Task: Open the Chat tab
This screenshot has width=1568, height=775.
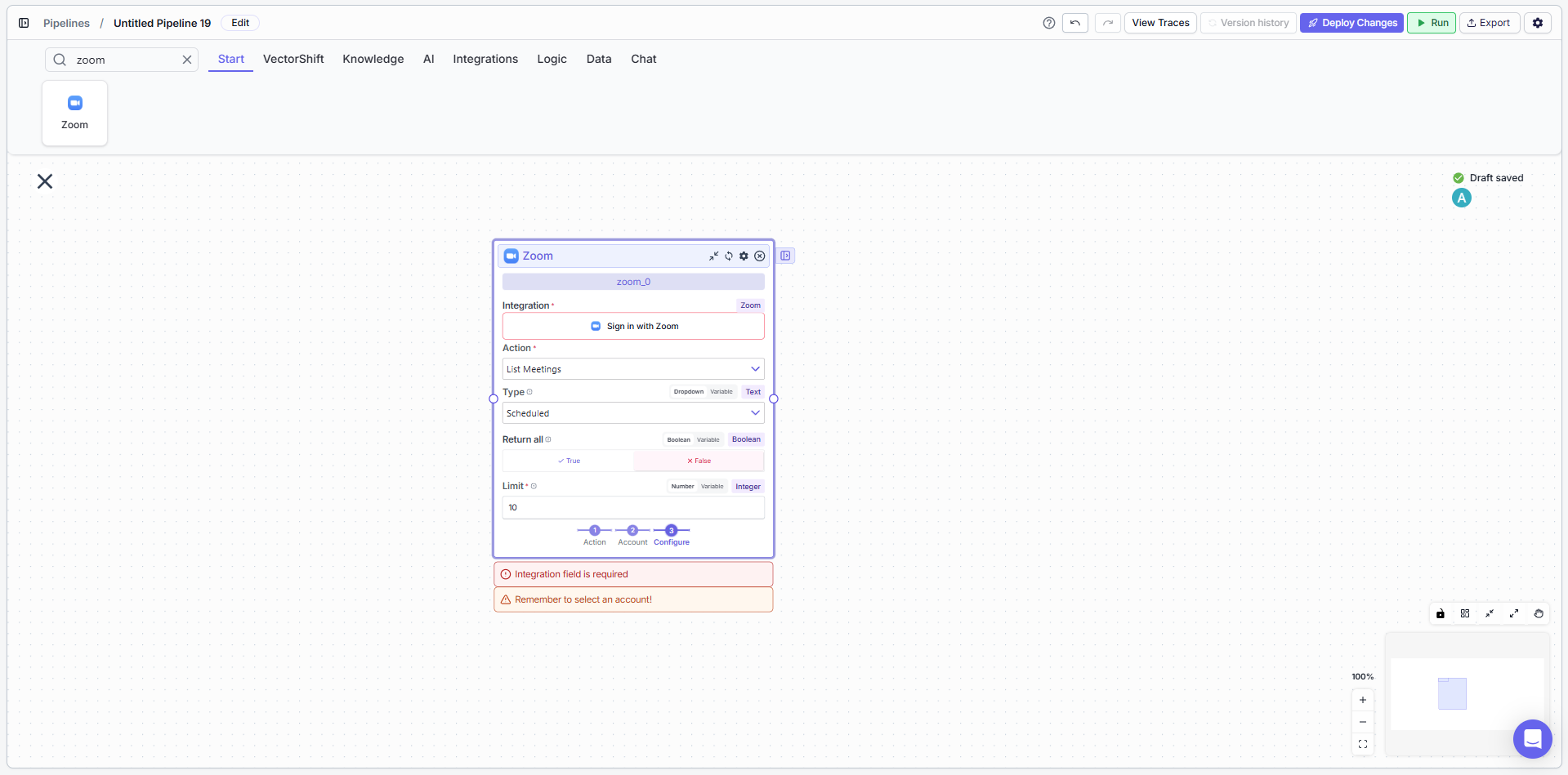Action: [644, 59]
